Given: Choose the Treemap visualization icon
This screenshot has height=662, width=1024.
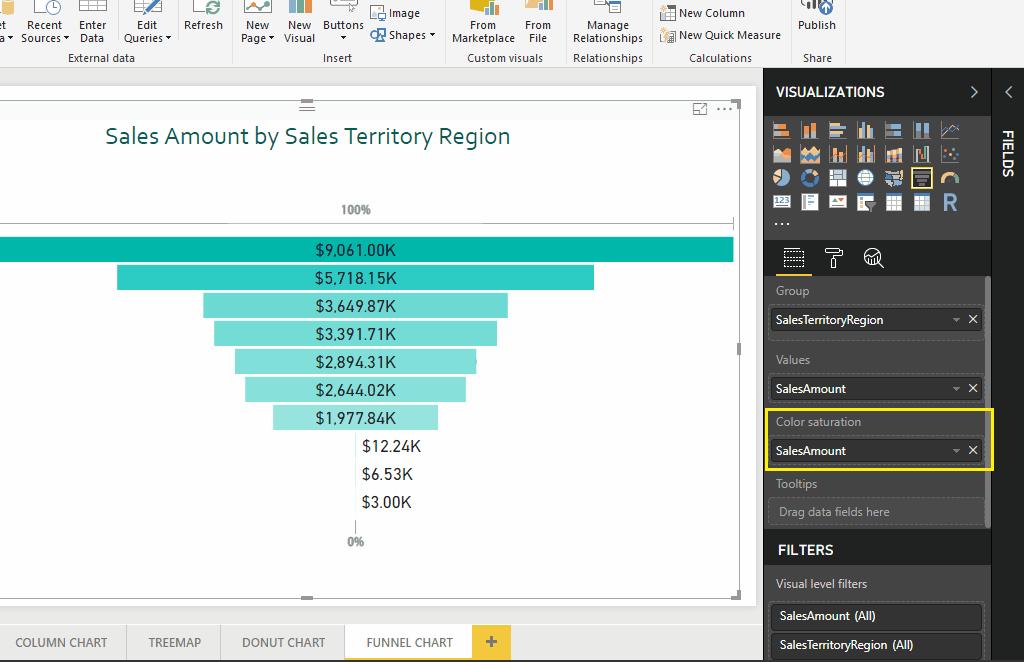Looking at the screenshot, I should pos(838,178).
